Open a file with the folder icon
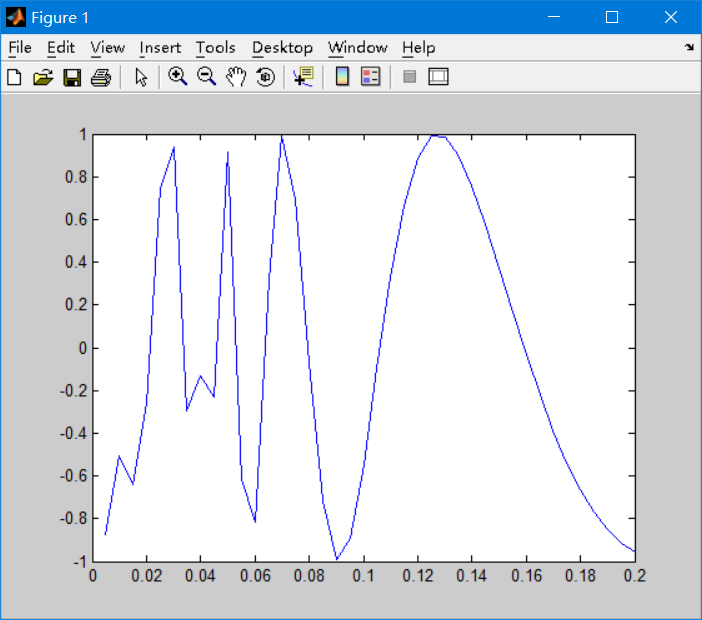This screenshot has height=620, width=702. pos(43,77)
